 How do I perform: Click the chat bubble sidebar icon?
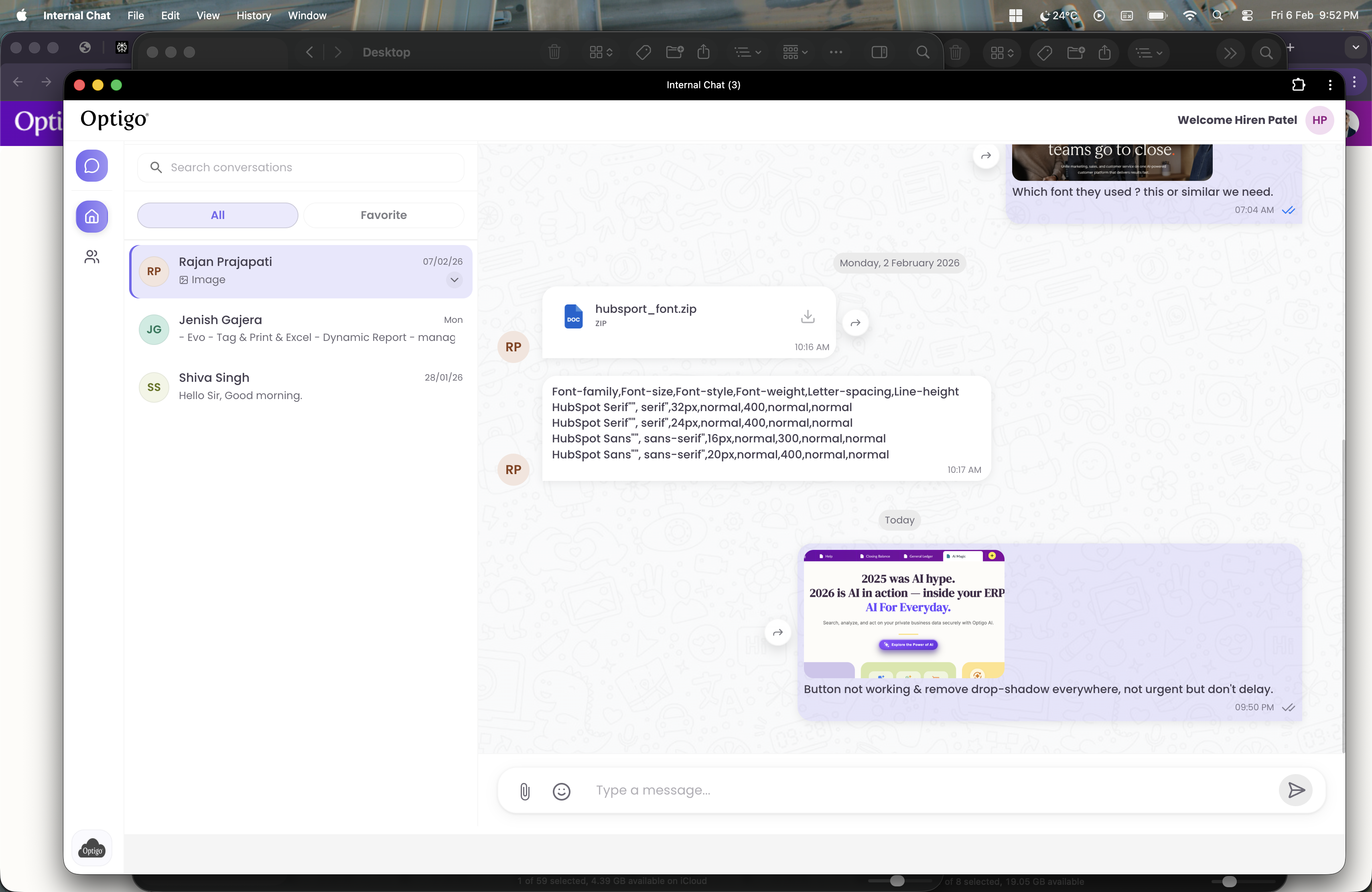tap(91, 166)
